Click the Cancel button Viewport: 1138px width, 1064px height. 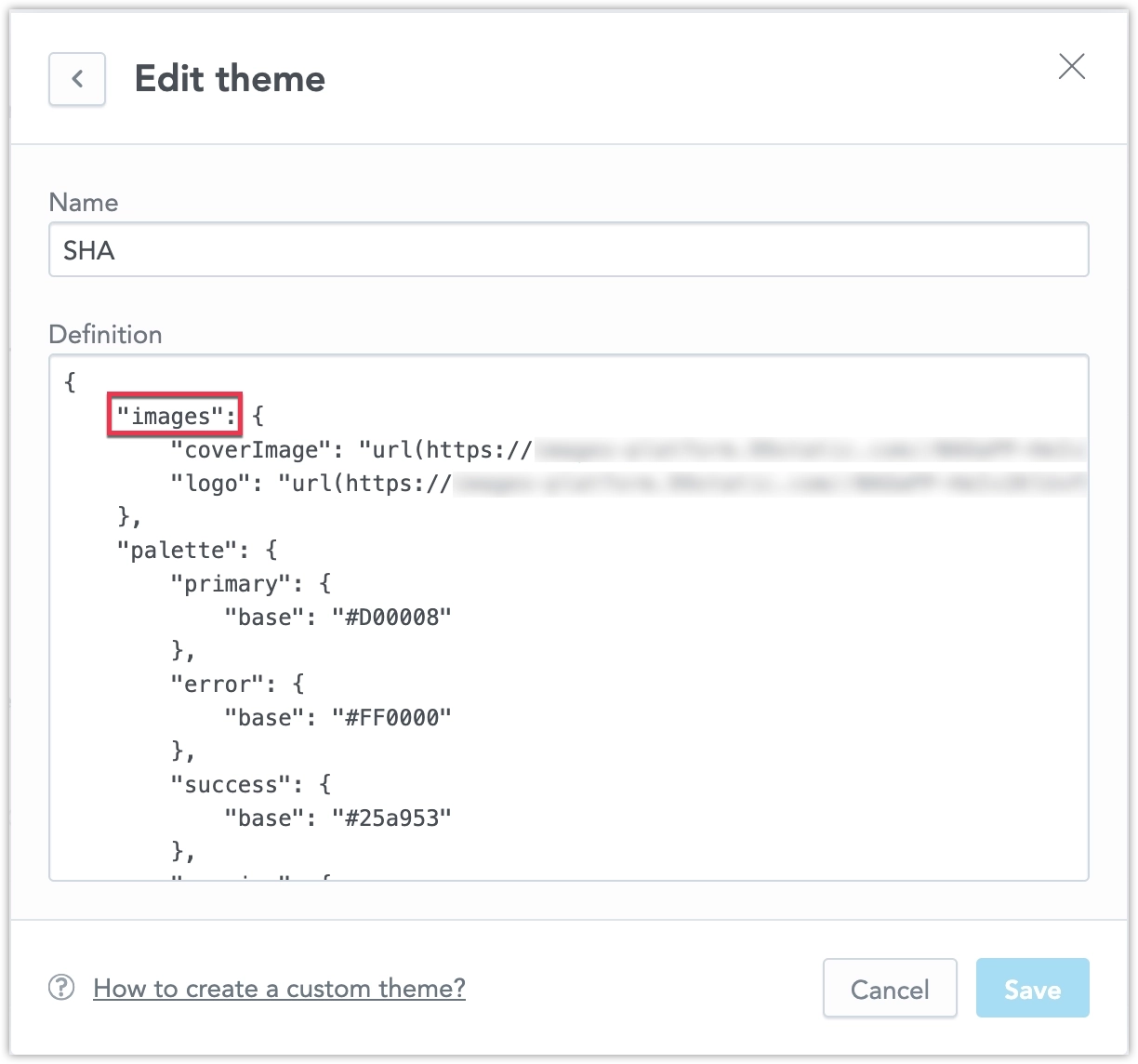[x=889, y=989]
